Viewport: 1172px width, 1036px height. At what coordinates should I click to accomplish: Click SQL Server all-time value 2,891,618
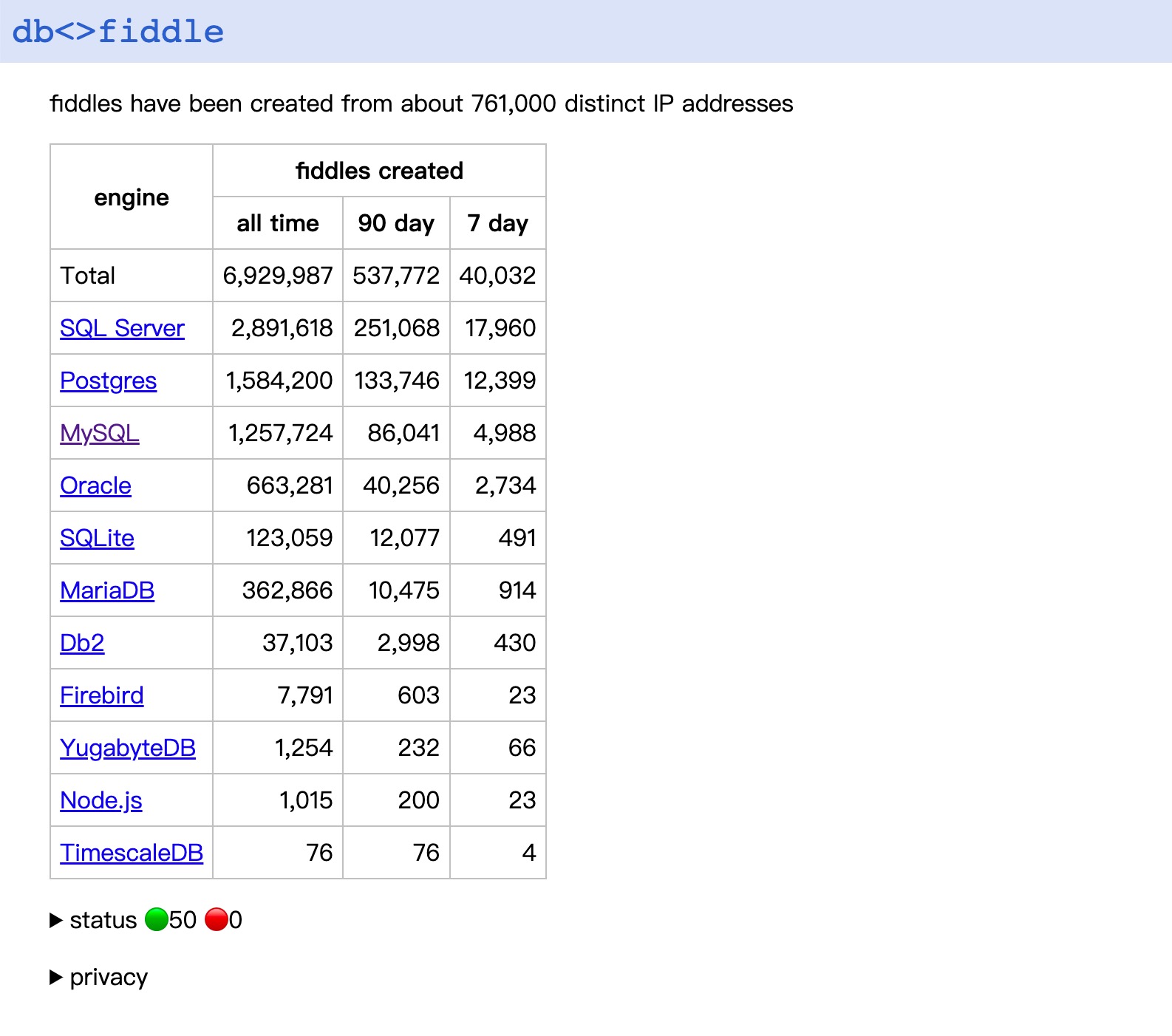tap(282, 328)
